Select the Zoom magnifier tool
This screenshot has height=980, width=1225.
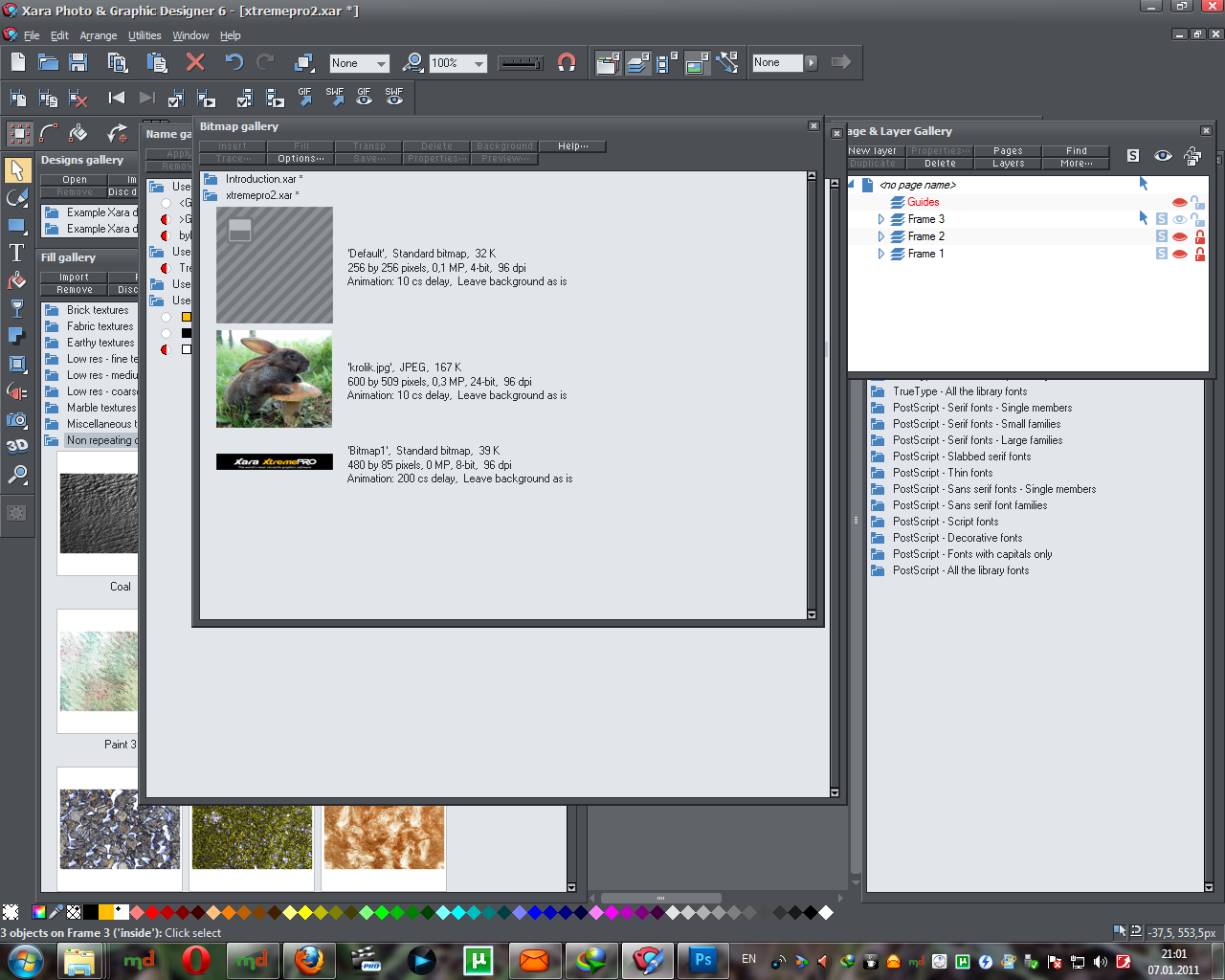click(x=17, y=474)
